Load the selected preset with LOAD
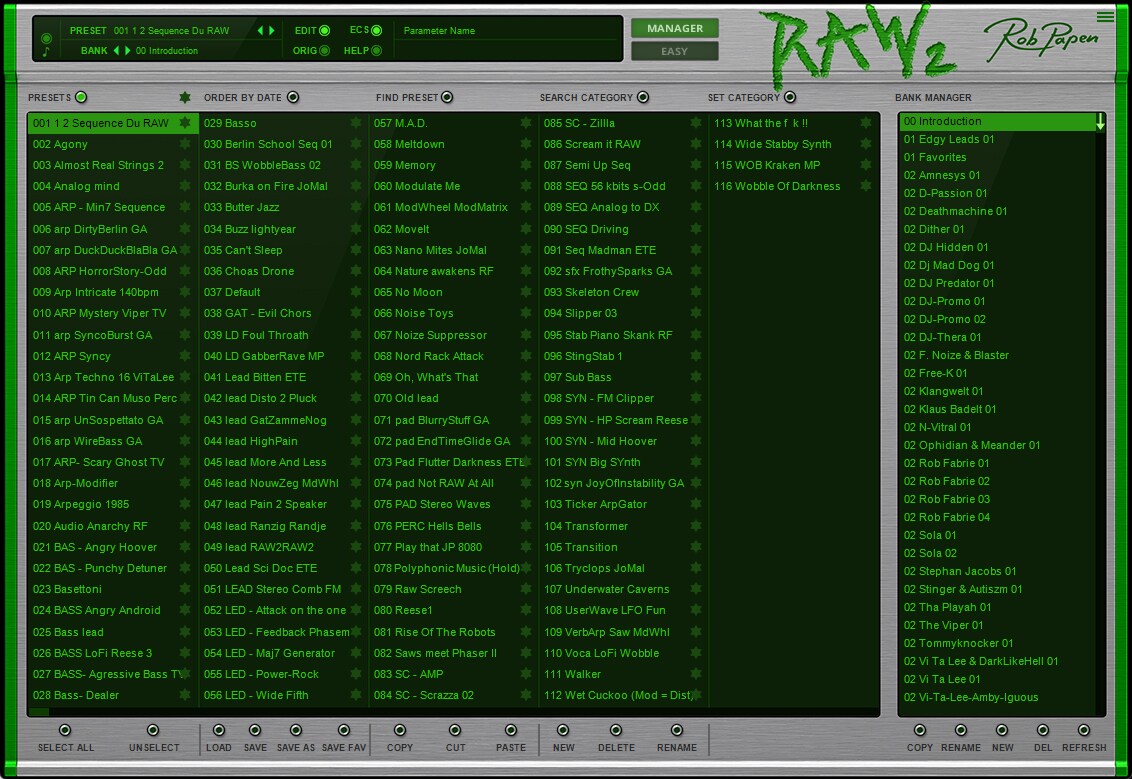The width and height of the screenshot is (1132, 779). pos(219,730)
